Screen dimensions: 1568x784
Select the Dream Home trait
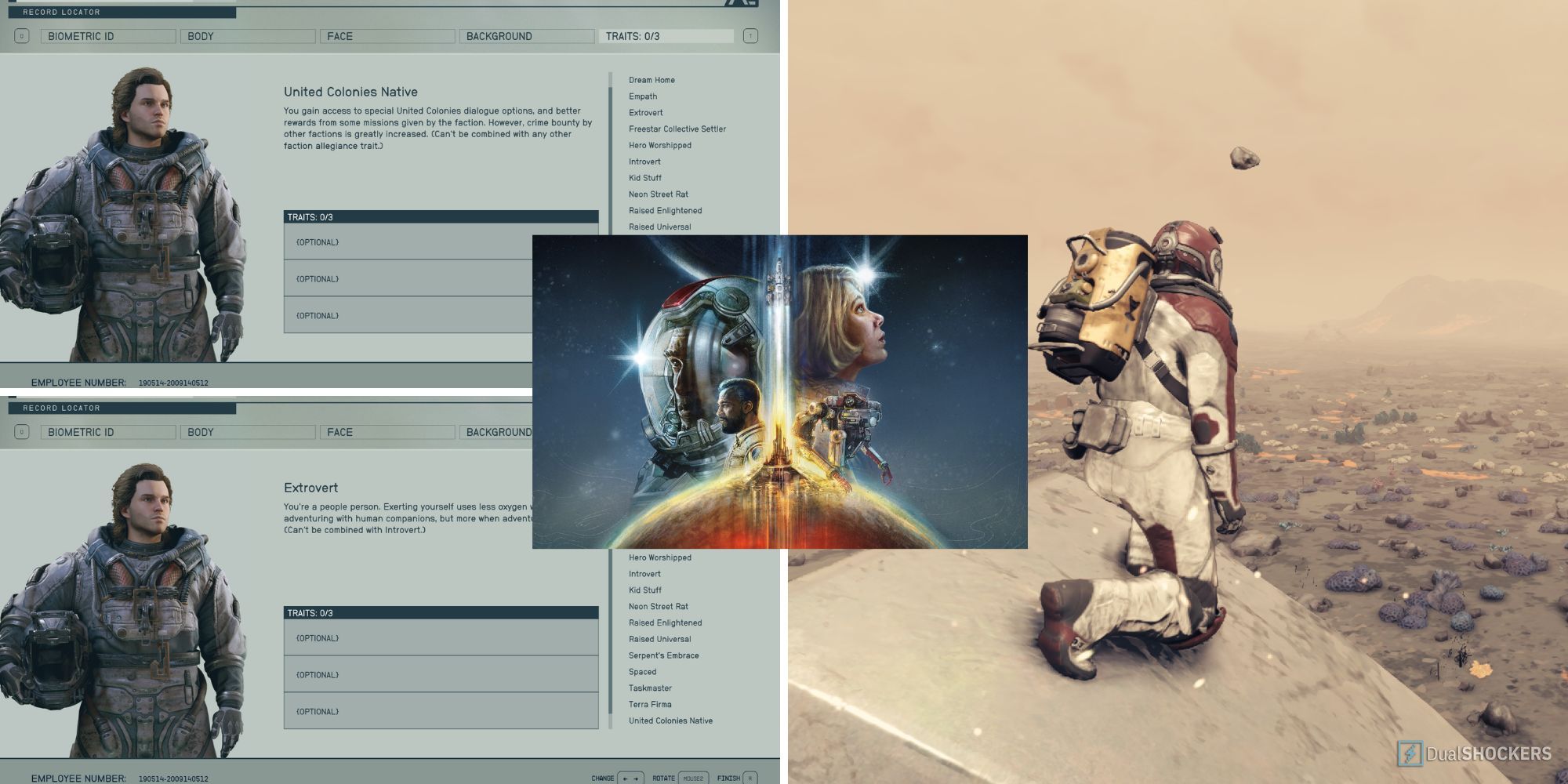tap(652, 80)
